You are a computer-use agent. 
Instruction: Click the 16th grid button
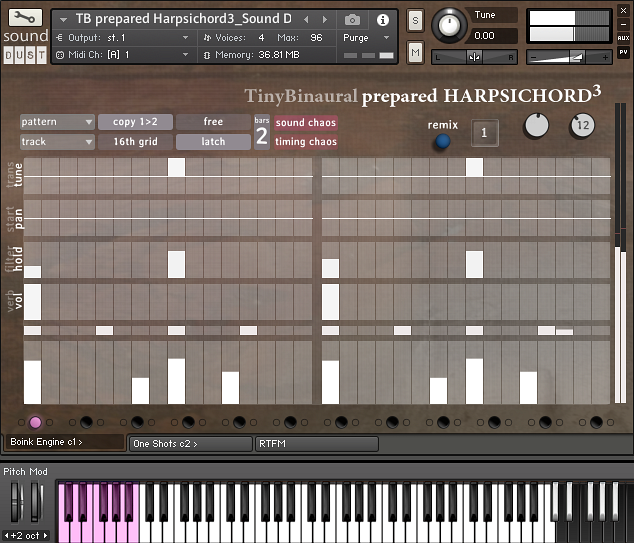click(135, 142)
